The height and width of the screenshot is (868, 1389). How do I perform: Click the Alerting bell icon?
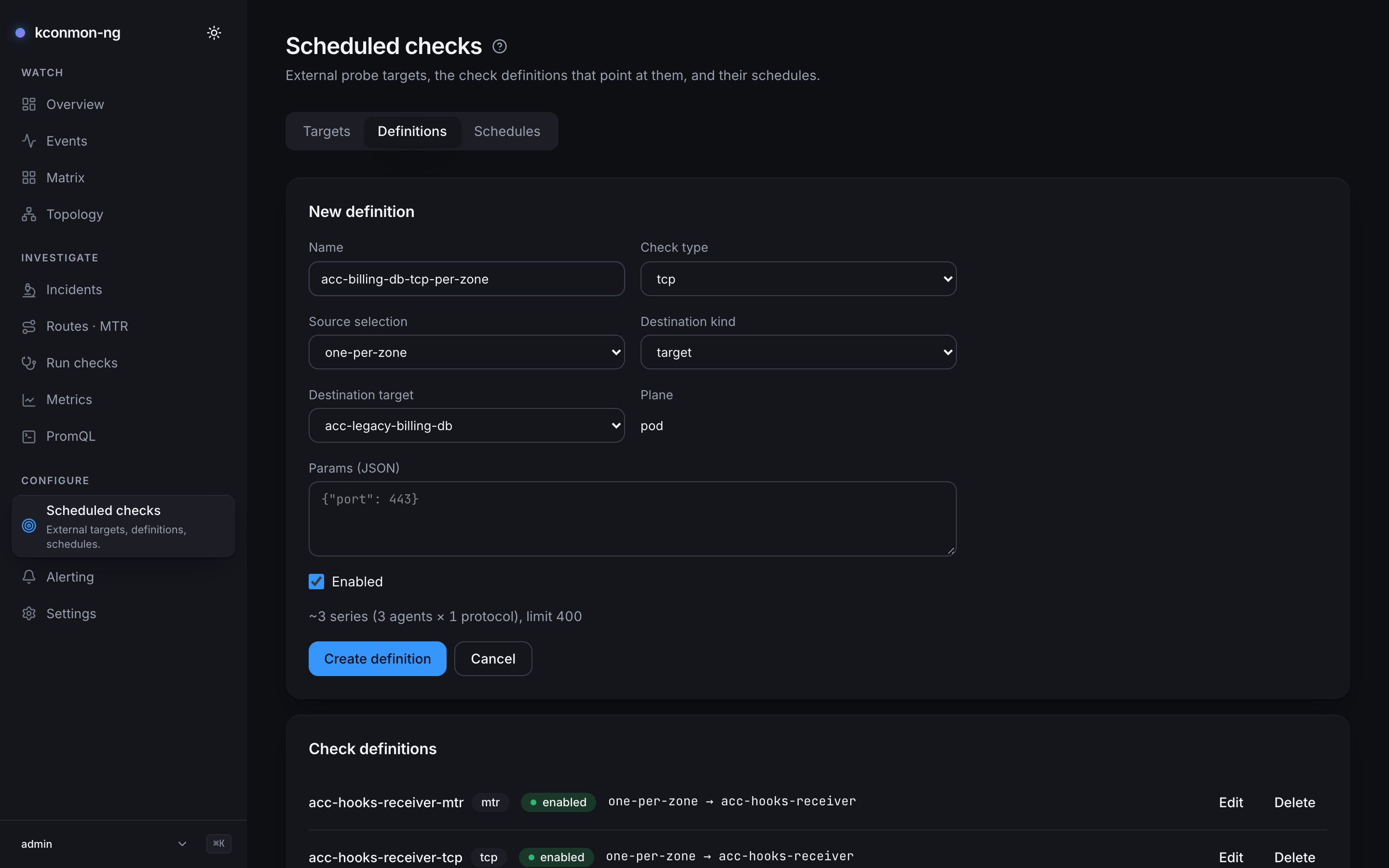click(29, 577)
